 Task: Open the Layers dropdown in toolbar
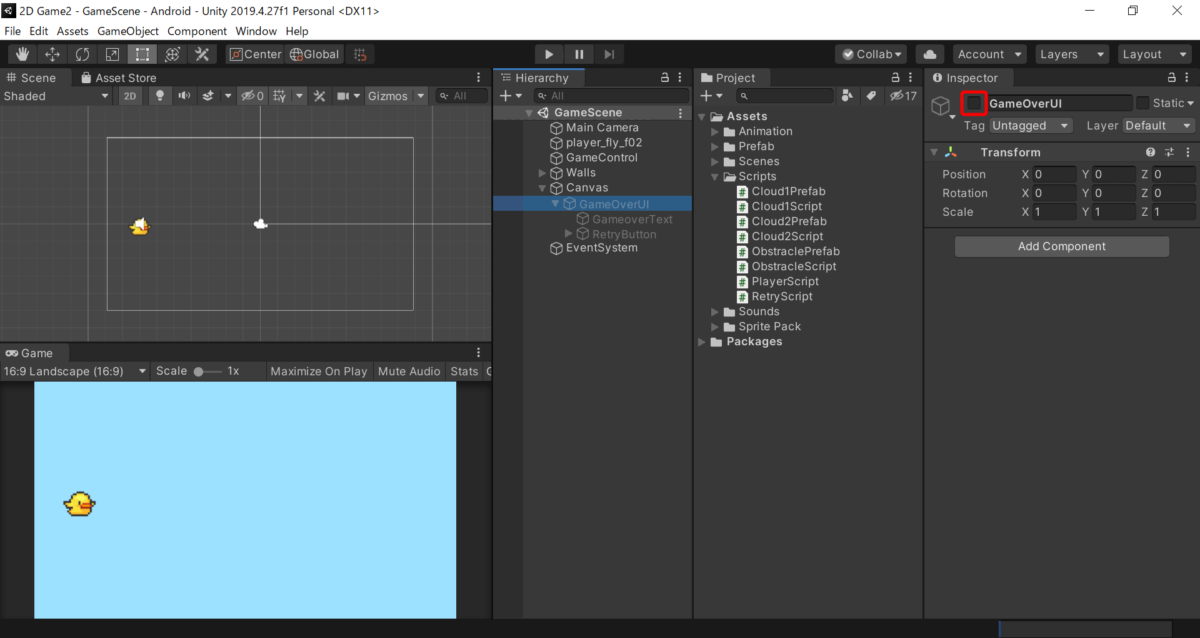click(x=1072, y=54)
